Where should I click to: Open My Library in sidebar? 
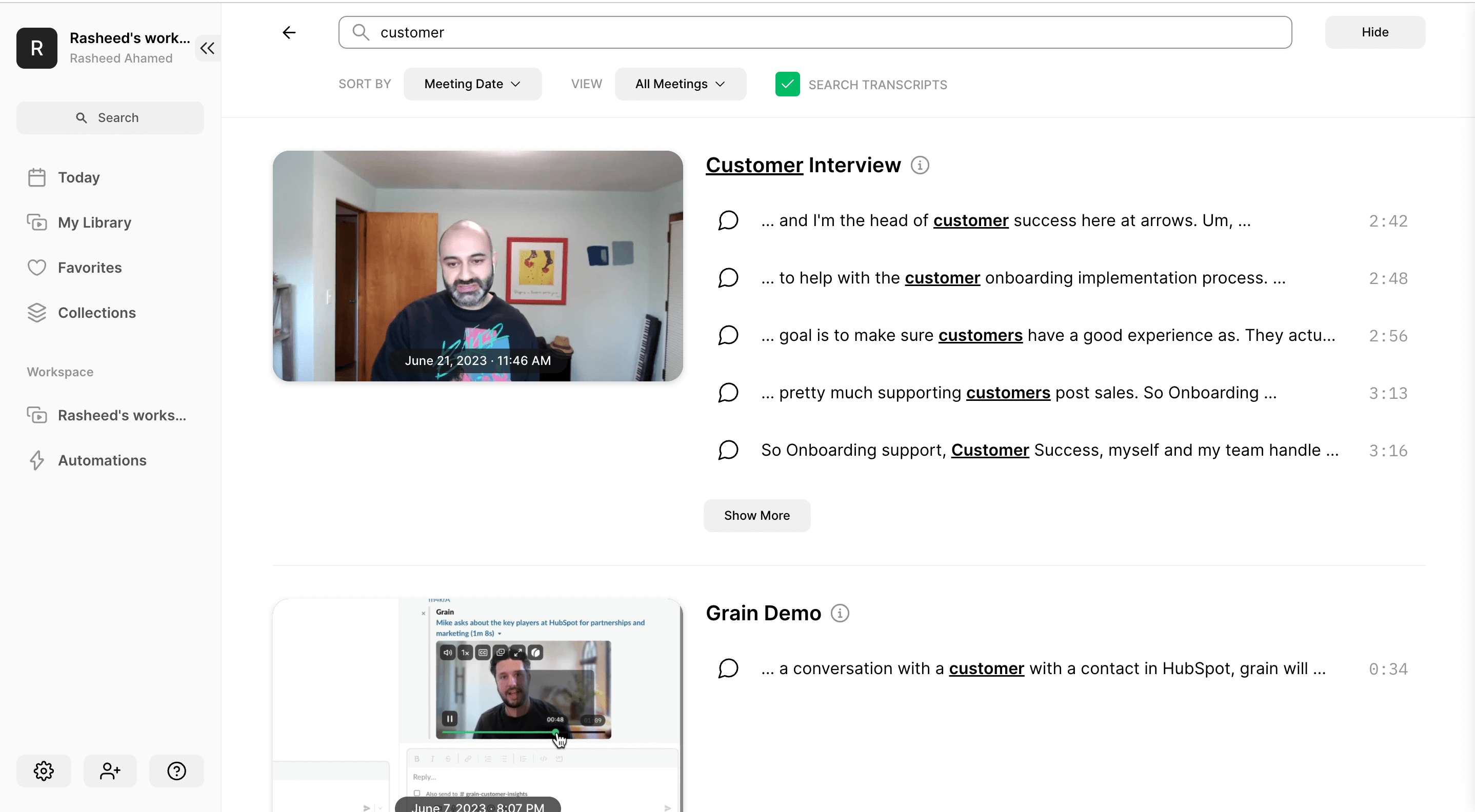point(94,222)
